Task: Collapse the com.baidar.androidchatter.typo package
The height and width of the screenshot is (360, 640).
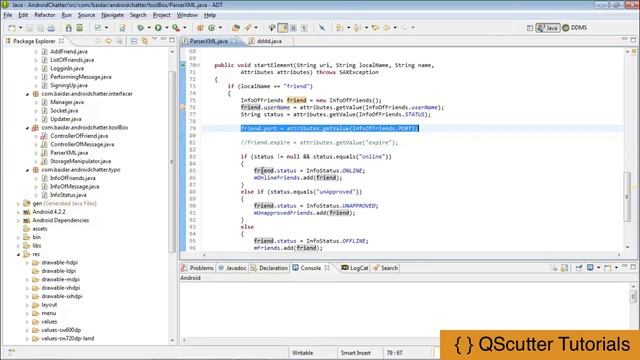Action: 27,170
